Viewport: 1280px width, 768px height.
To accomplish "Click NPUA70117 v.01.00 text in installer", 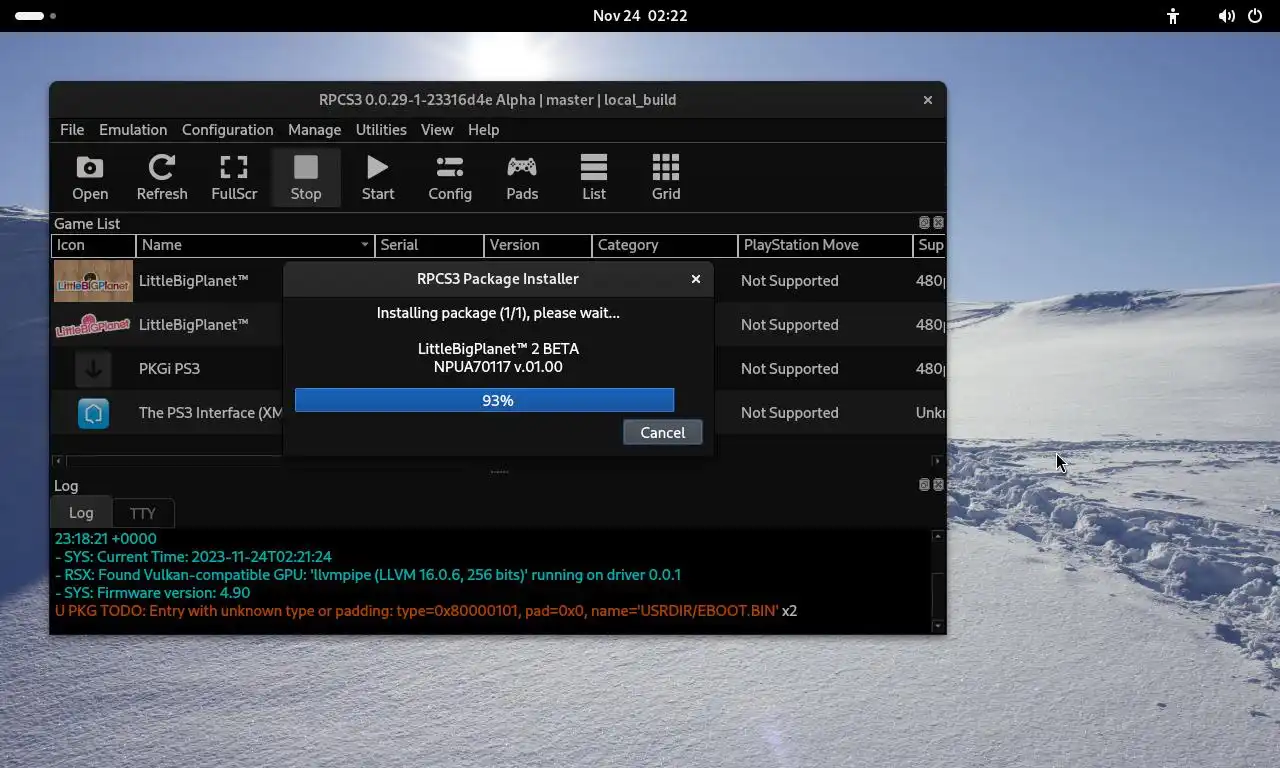I will click(498, 367).
